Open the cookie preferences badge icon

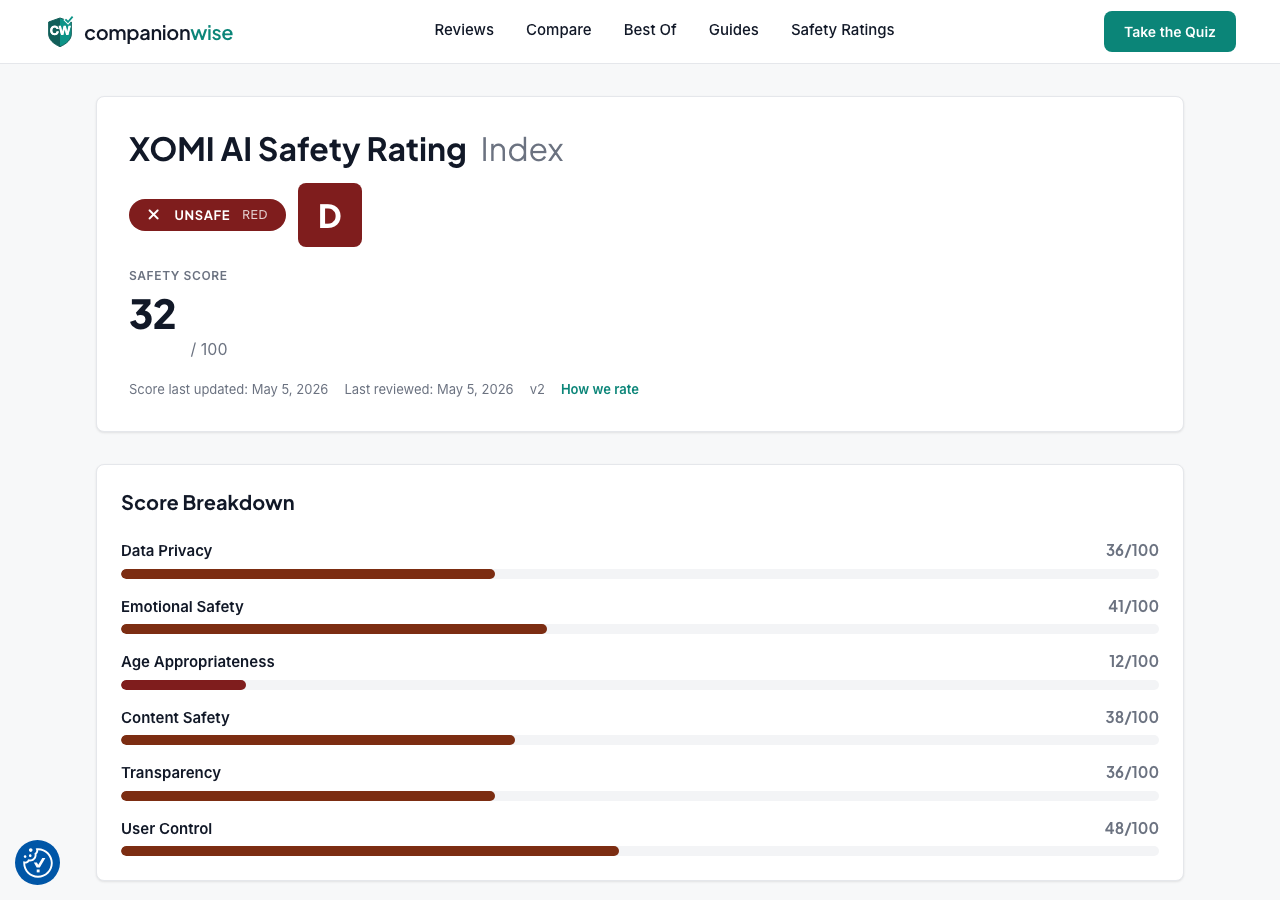[38, 862]
